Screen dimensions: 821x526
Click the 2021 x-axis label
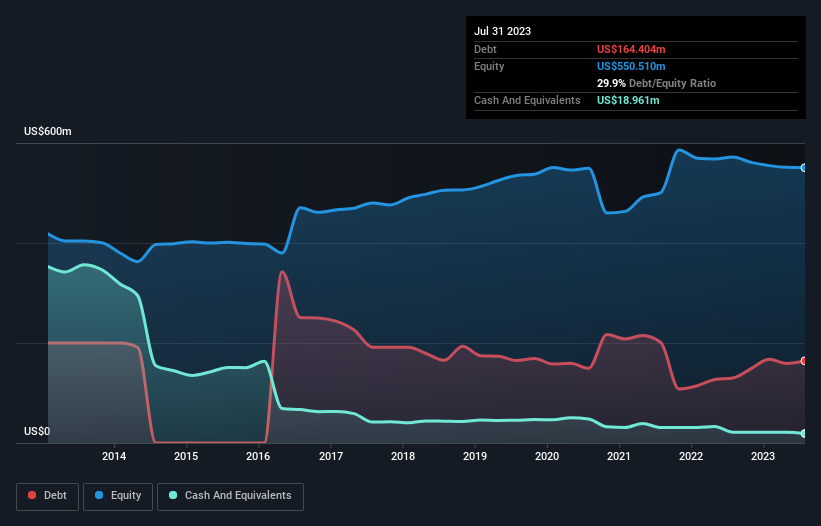coord(619,456)
